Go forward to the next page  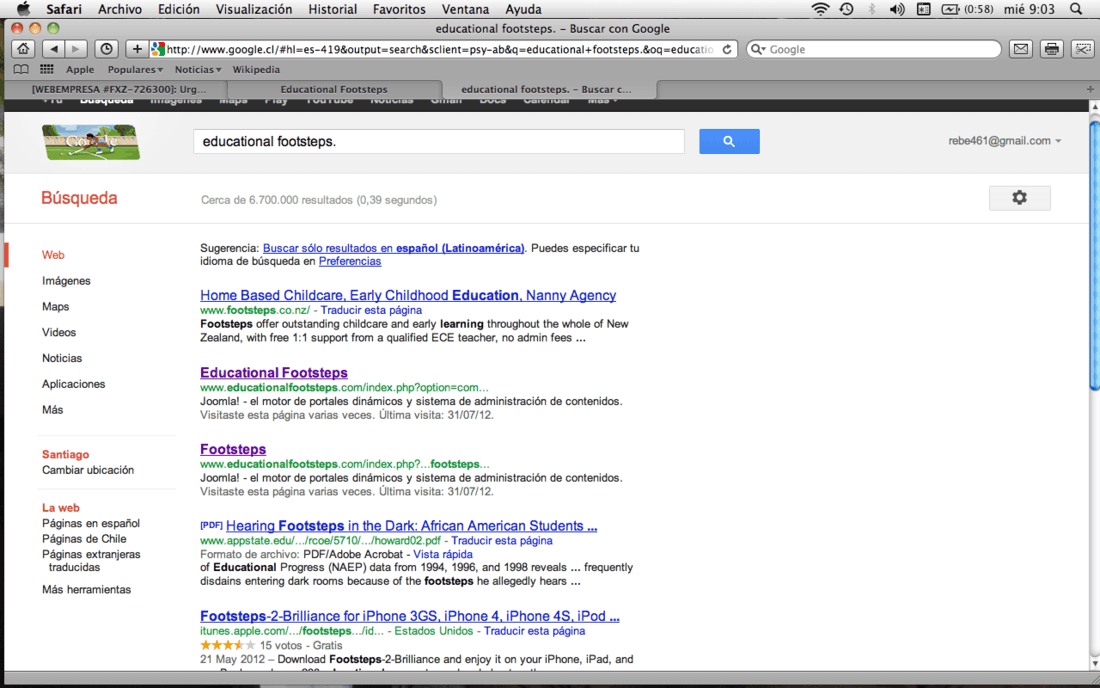pos(76,49)
